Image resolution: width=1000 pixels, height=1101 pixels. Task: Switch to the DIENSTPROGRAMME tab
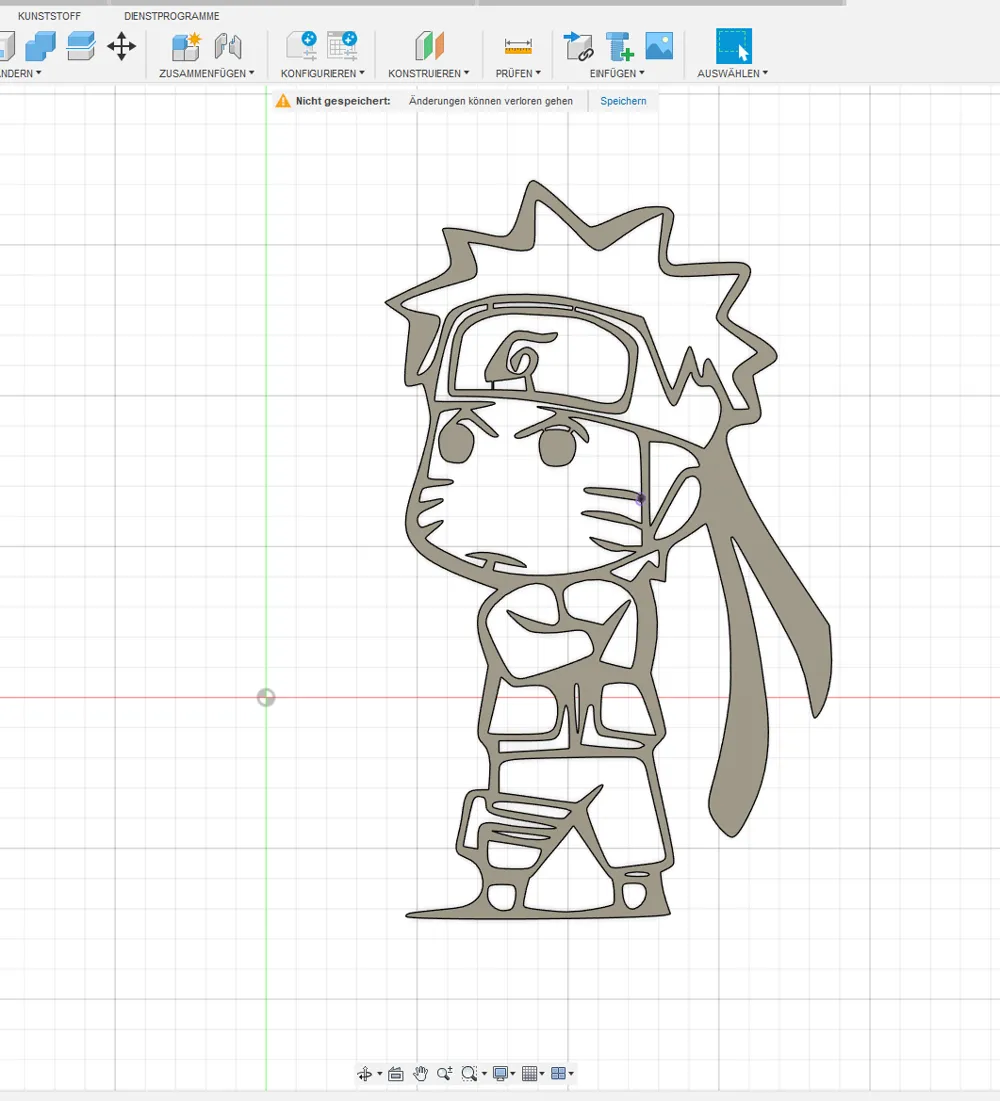[x=171, y=15]
